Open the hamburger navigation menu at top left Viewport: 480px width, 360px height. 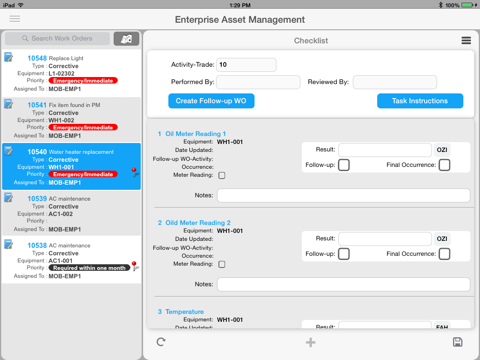[x=15, y=19]
